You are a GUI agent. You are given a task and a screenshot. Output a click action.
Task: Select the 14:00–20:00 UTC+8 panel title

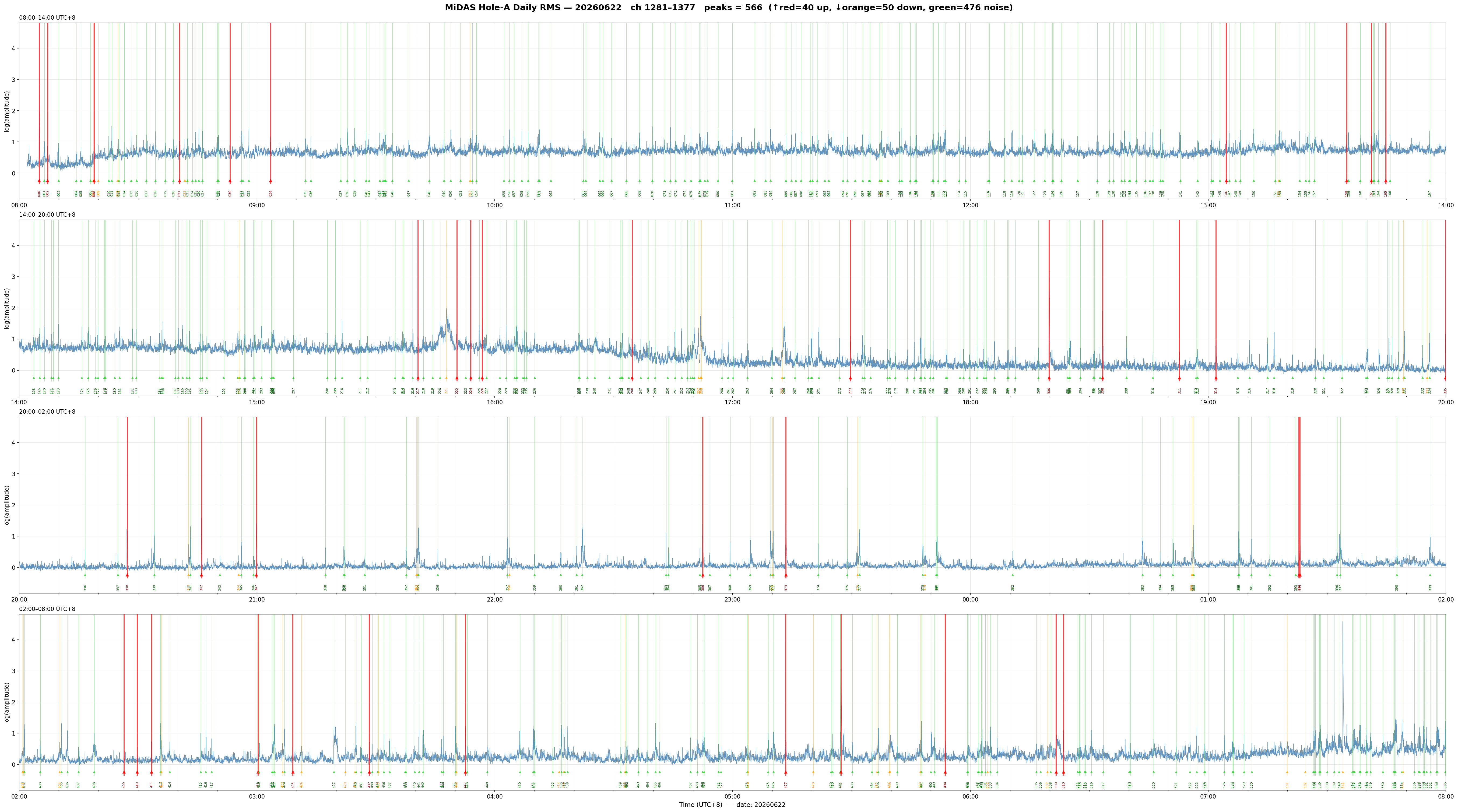pyautogui.click(x=47, y=215)
